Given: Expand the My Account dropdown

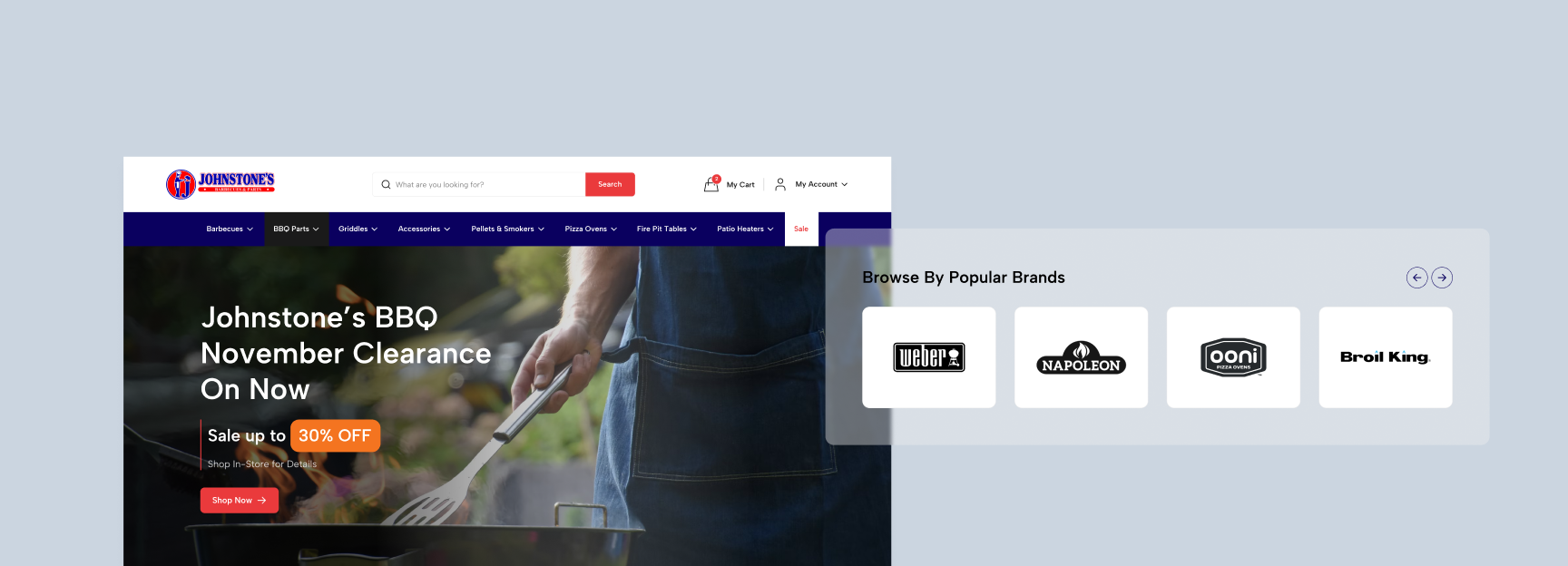Looking at the screenshot, I should click(x=821, y=184).
